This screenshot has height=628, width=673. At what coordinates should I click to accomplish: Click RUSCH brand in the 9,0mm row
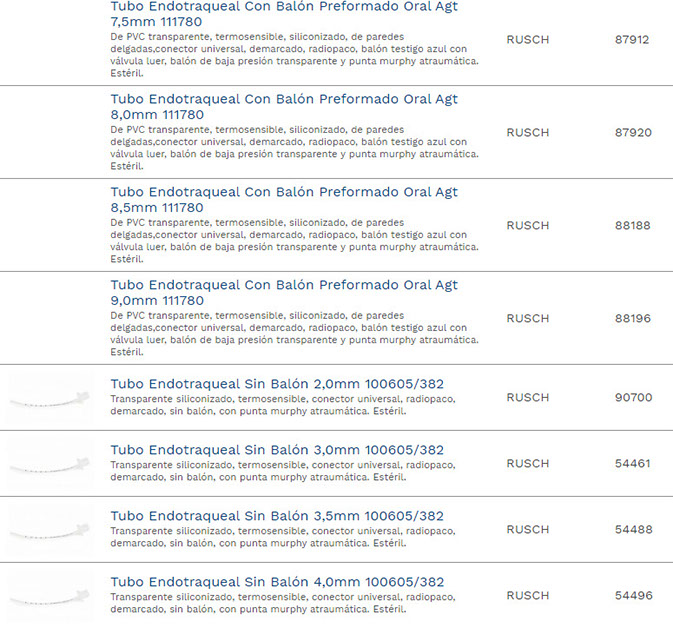[527, 319]
